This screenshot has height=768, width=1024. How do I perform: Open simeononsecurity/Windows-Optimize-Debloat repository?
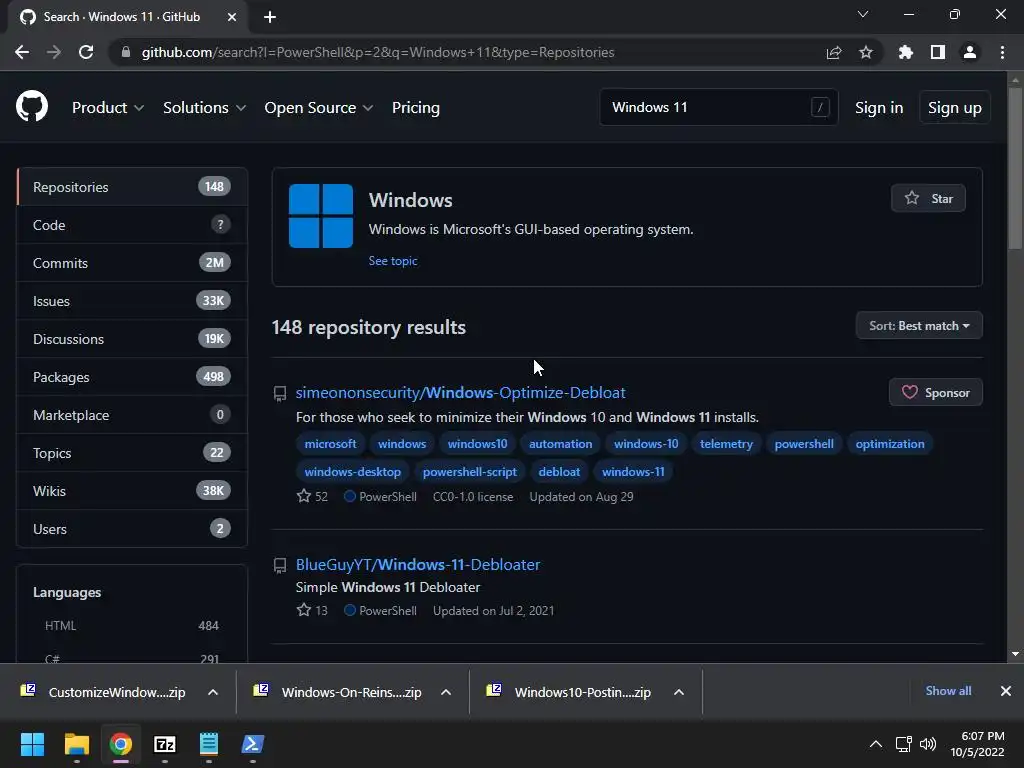(x=460, y=392)
